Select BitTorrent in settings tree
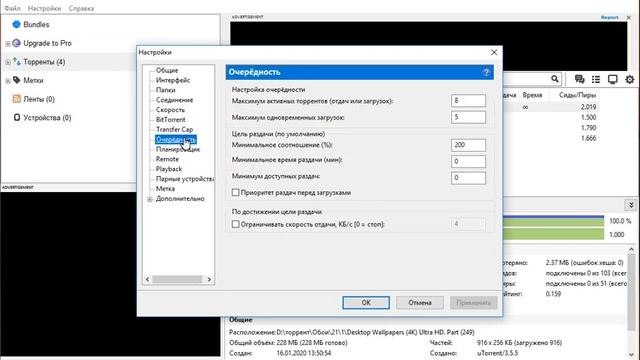The image size is (640, 360). pos(171,120)
